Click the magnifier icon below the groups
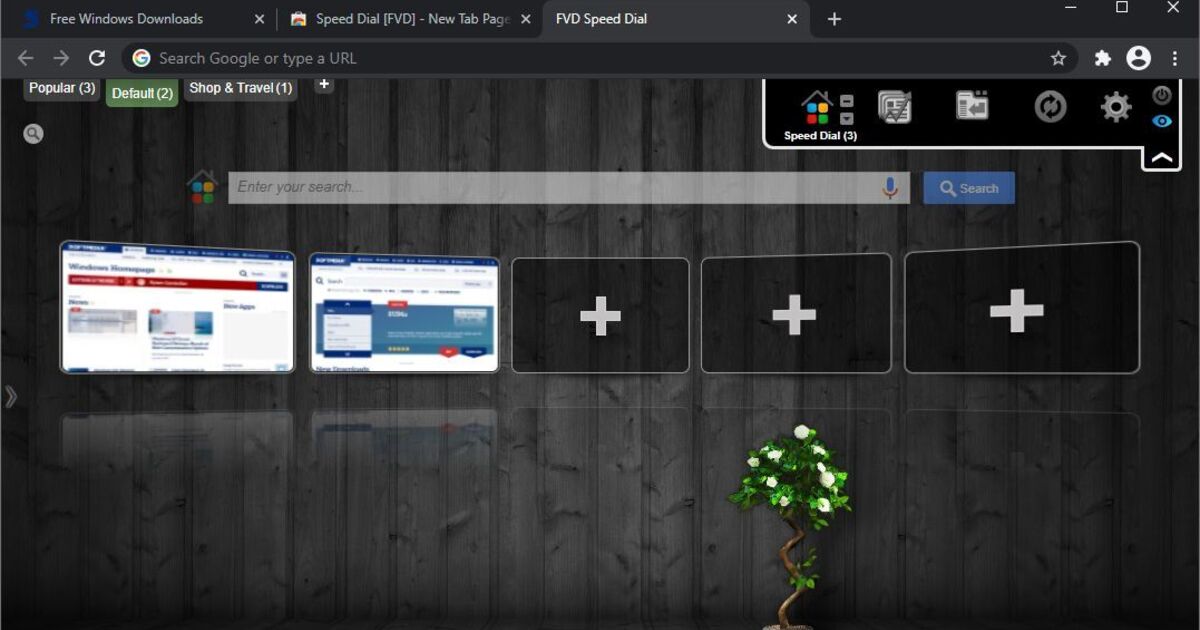The image size is (1200, 630). click(x=34, y=134)
